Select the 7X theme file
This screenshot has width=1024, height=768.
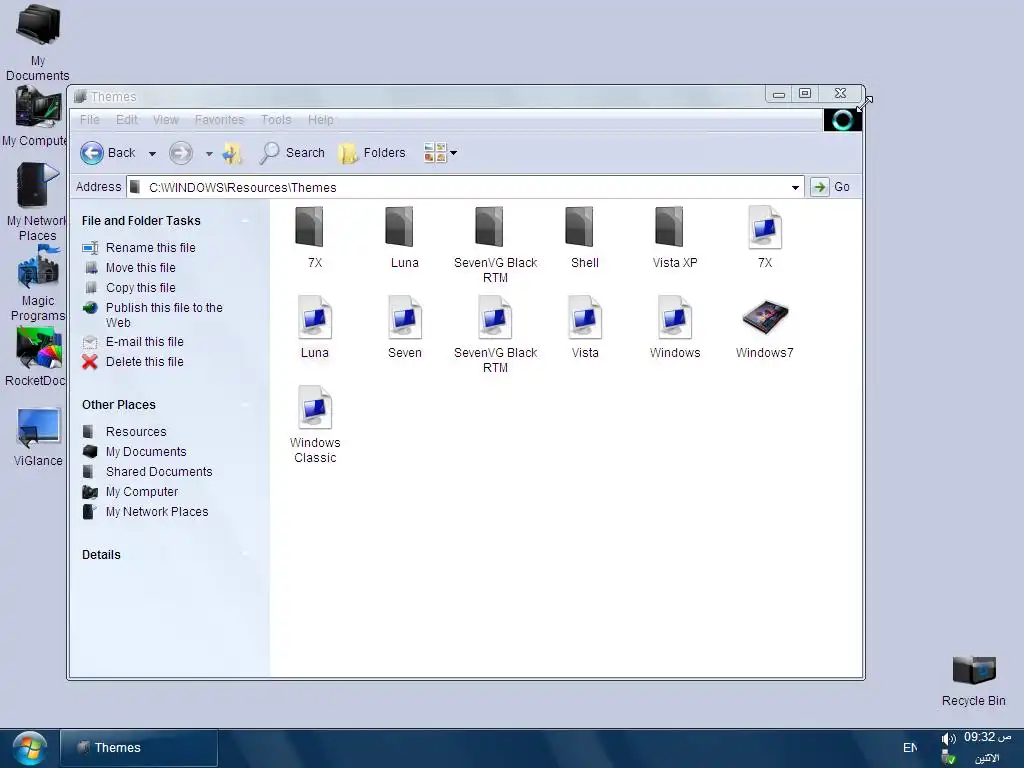point(765,236)
